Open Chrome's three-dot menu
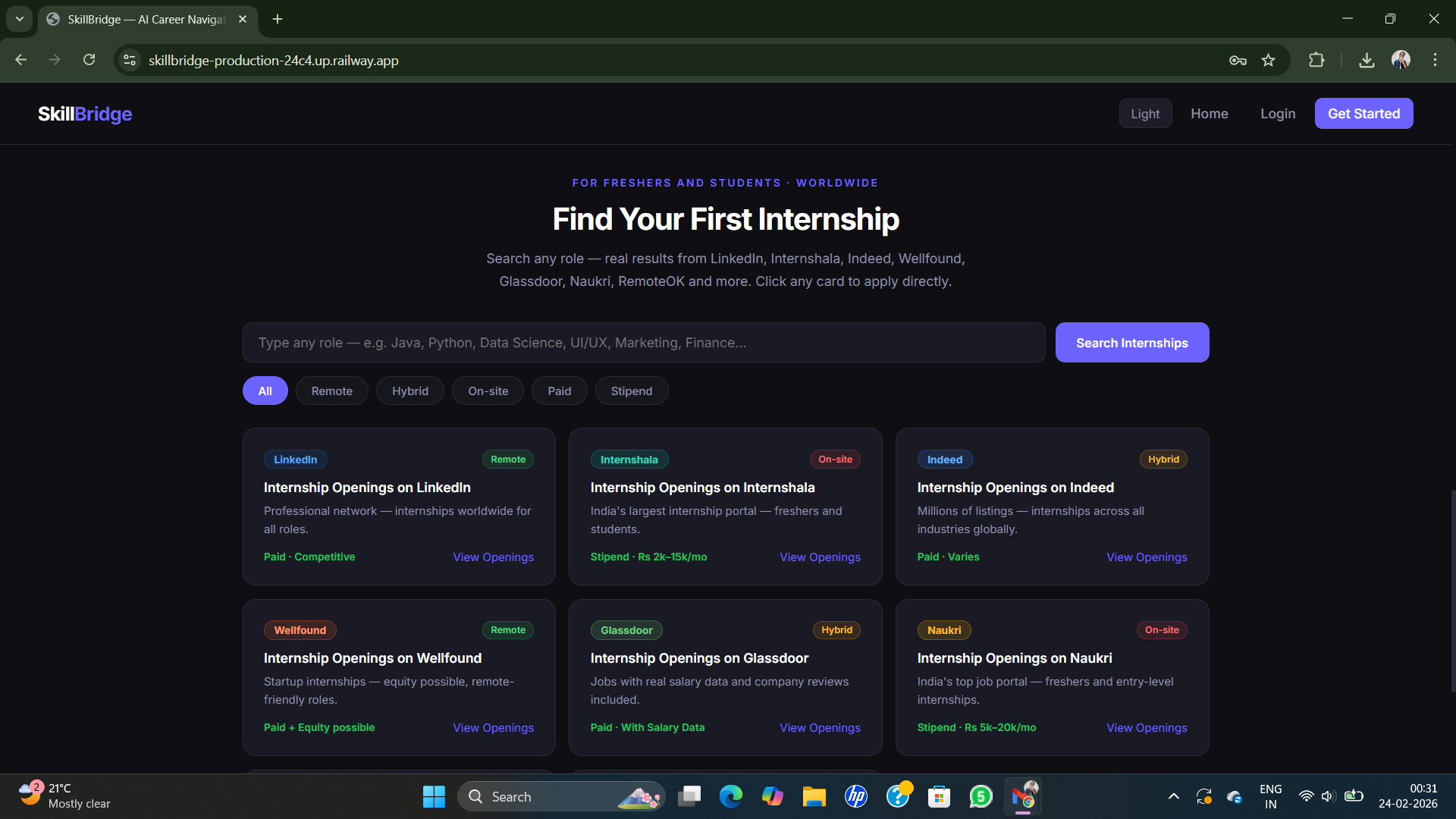This screenshot has width=1456, height=819. [1436, 60]
